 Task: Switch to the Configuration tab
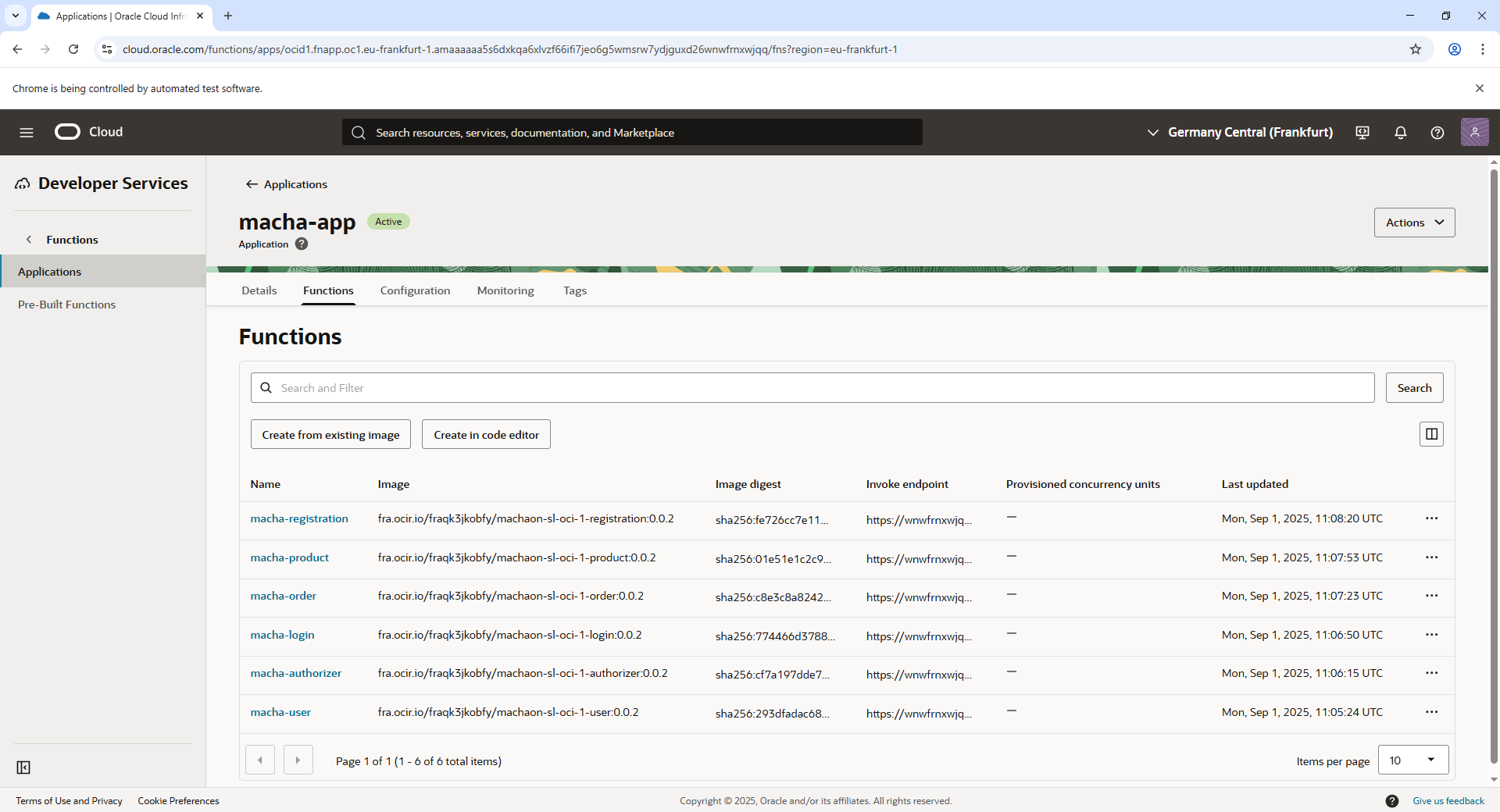coord(415,290)
